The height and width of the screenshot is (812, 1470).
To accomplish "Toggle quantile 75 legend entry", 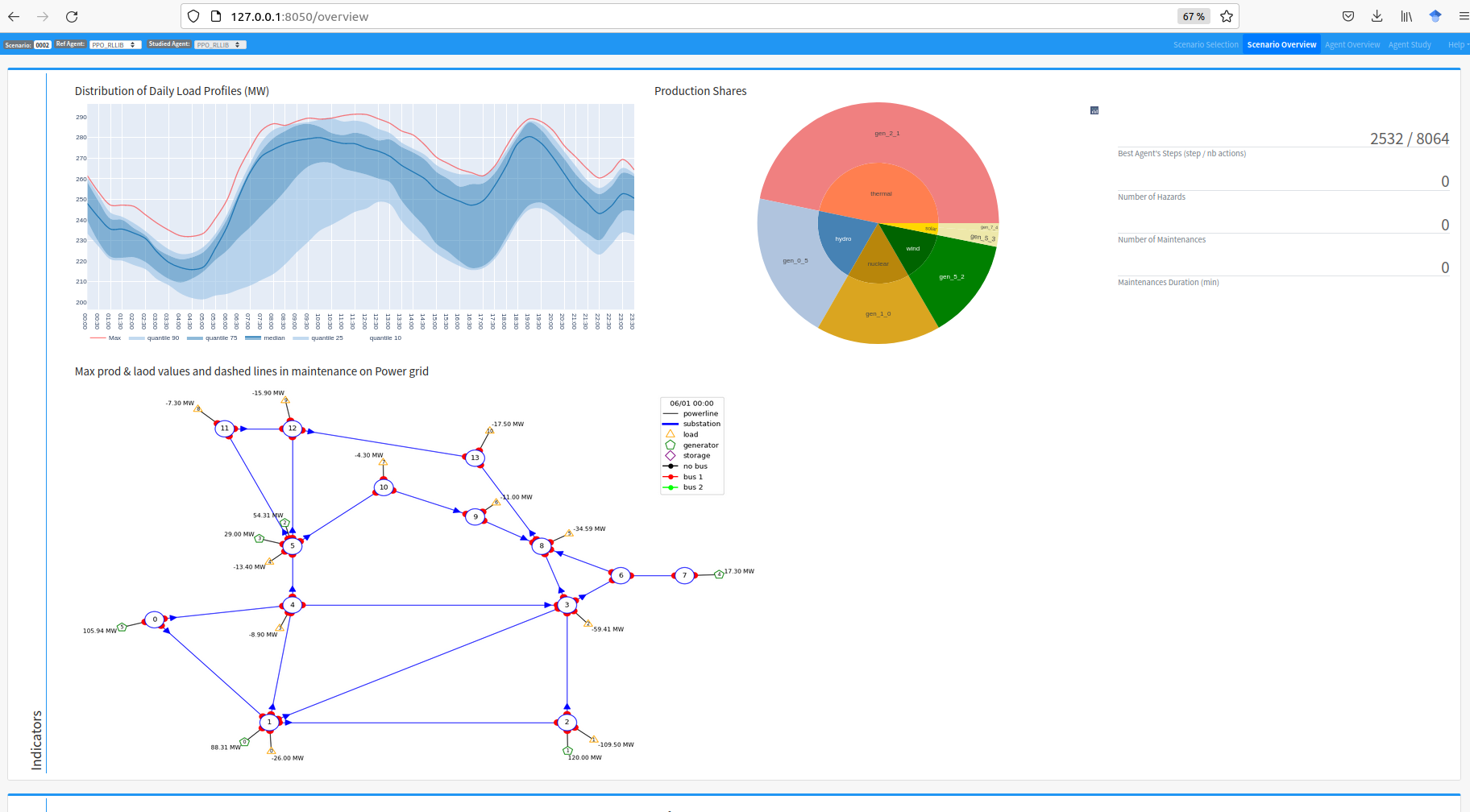I will click(x=212, y=338).
